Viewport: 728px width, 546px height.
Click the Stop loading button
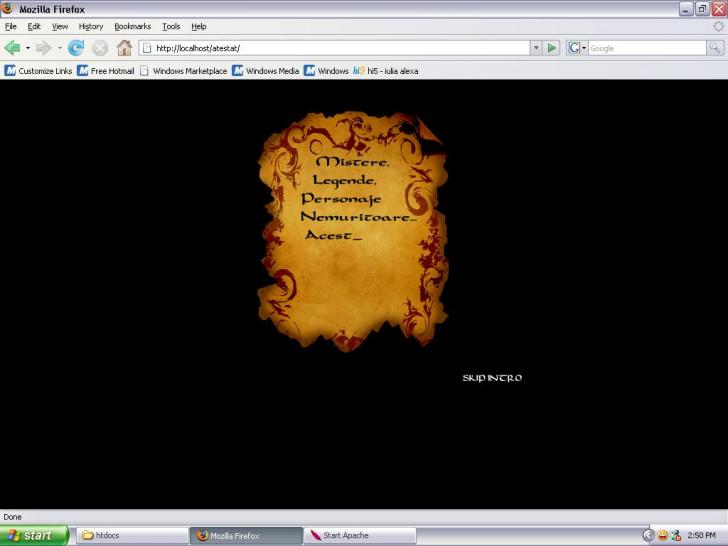[100, 48]
